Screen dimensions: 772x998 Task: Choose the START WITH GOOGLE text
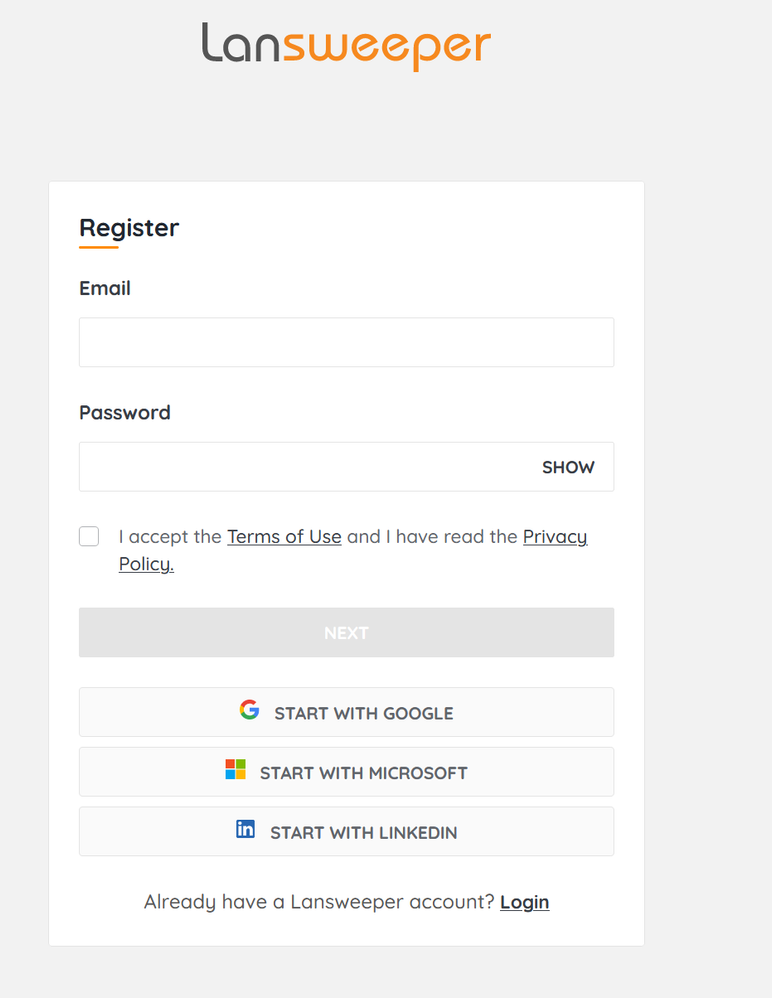click(364, 713)
